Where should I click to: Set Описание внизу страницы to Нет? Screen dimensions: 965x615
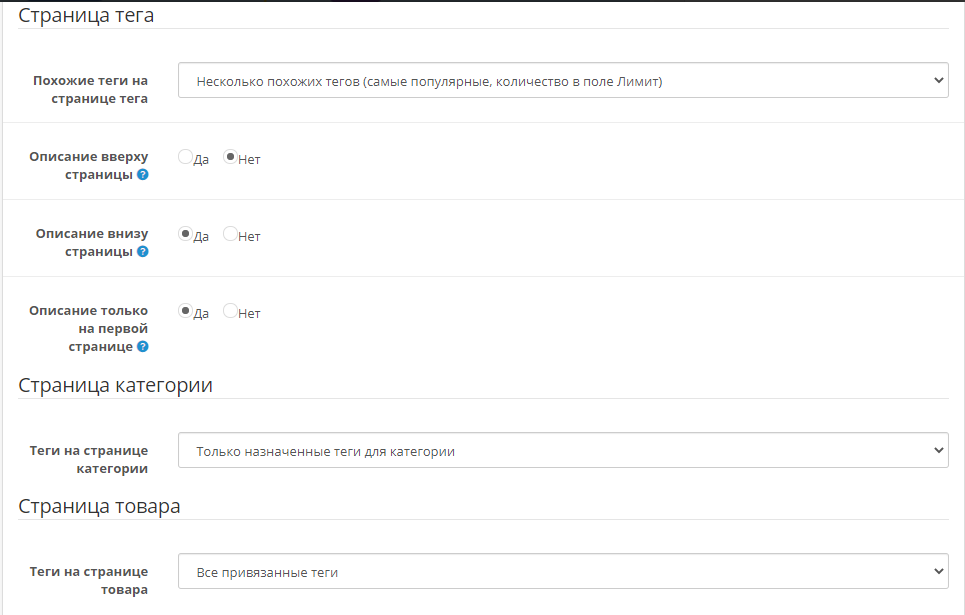(x=231, y=234)
